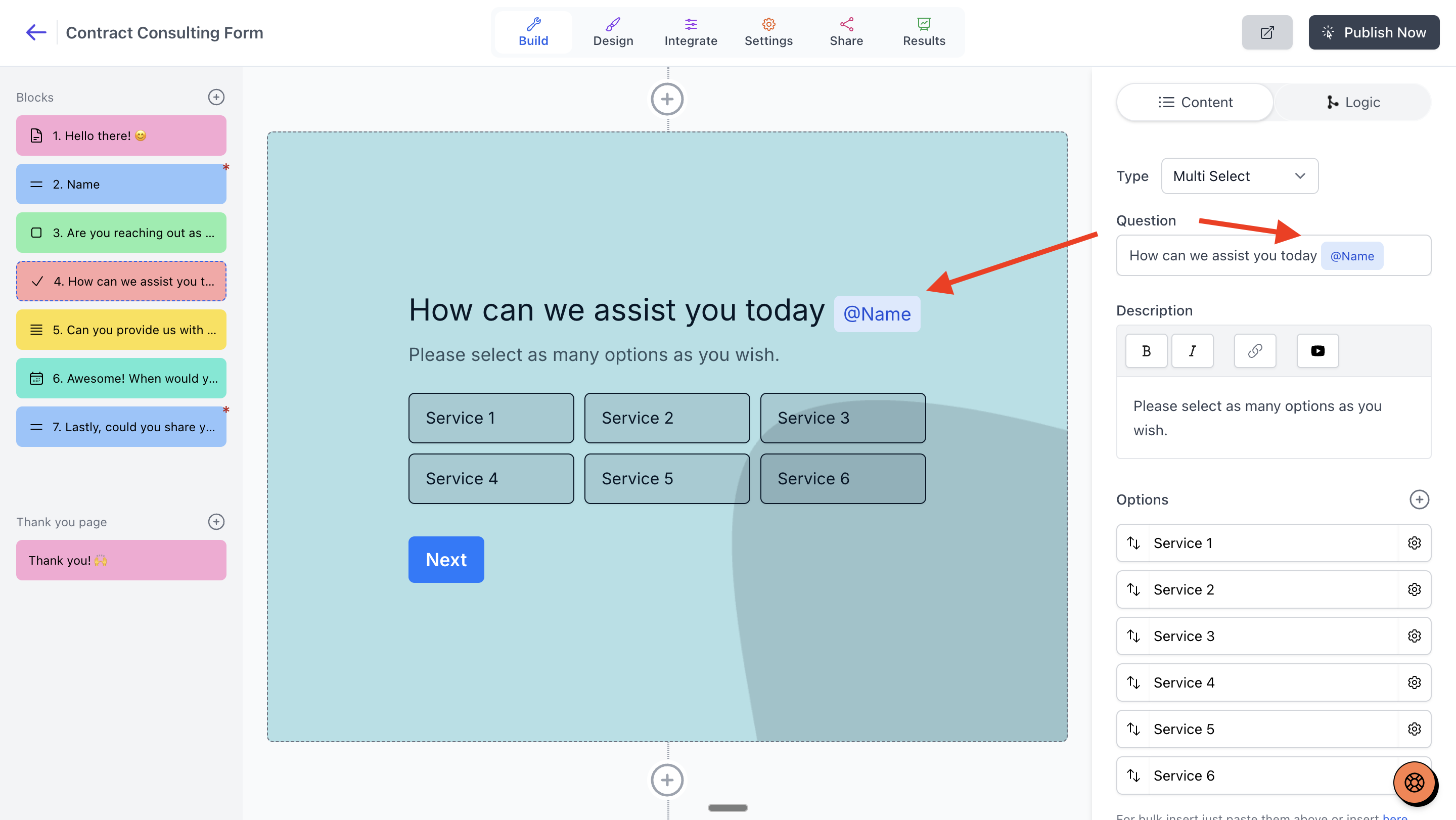Click the Description text area
The width and height of the screenshot is (1456, 820).
click(1273, 418)
